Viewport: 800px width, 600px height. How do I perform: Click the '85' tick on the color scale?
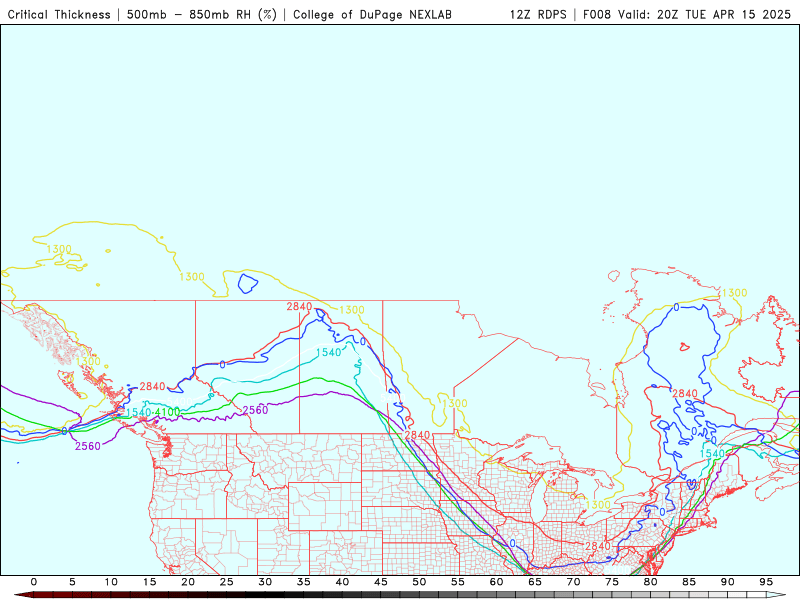(x=689, y=582)
